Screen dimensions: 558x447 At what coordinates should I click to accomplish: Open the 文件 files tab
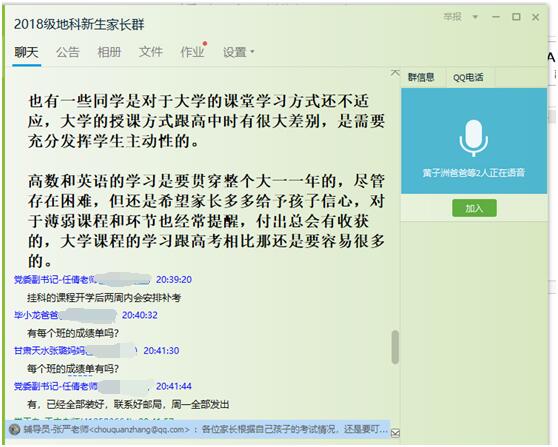(x=151, y=52)
